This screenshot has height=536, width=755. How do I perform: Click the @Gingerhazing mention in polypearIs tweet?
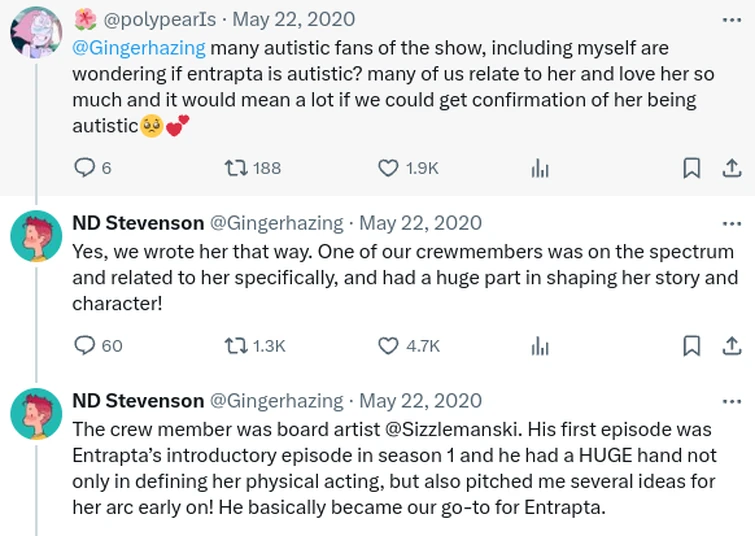pyautogui.click(x=138, y=48)
